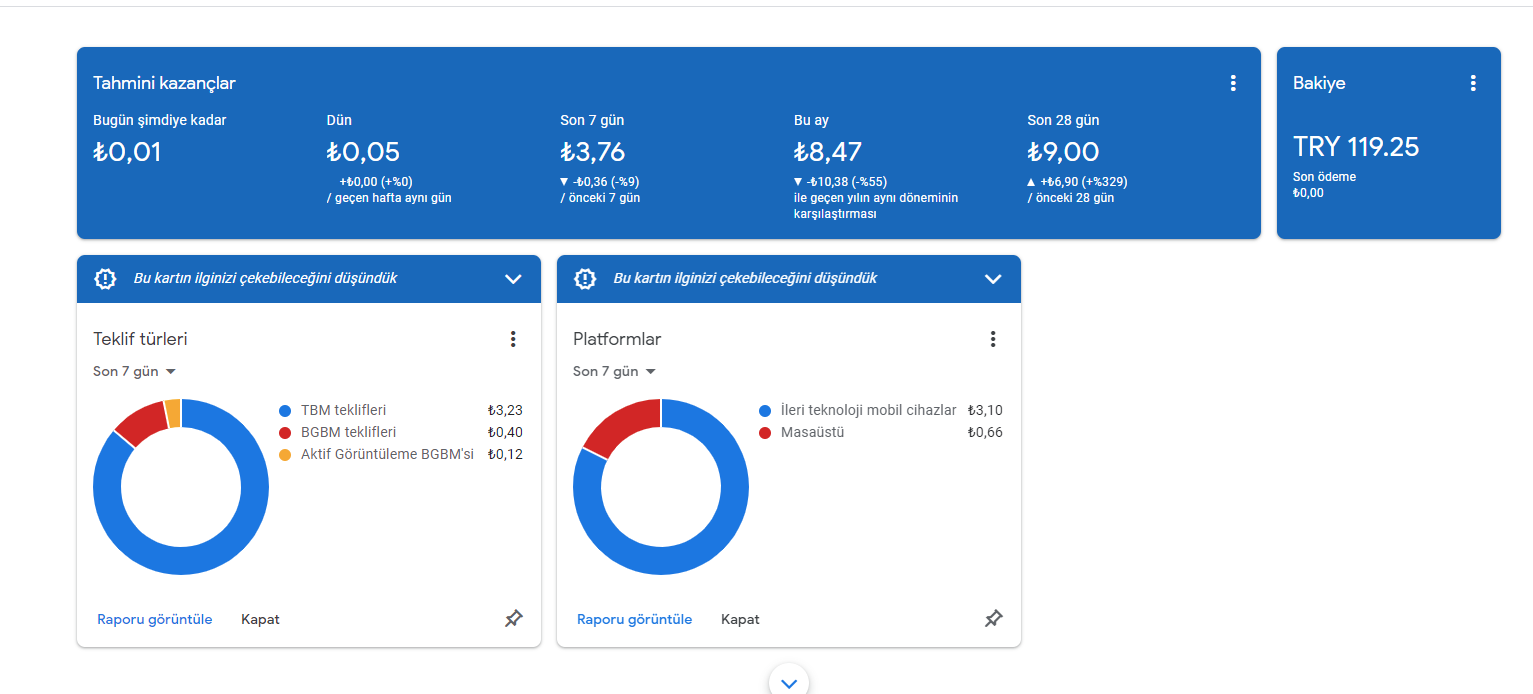Image resolution: width=1533 pixels, height=694 pixels.
Task: Open Raporu görüntüle link for Platformlar
Action: click(635, 619)
